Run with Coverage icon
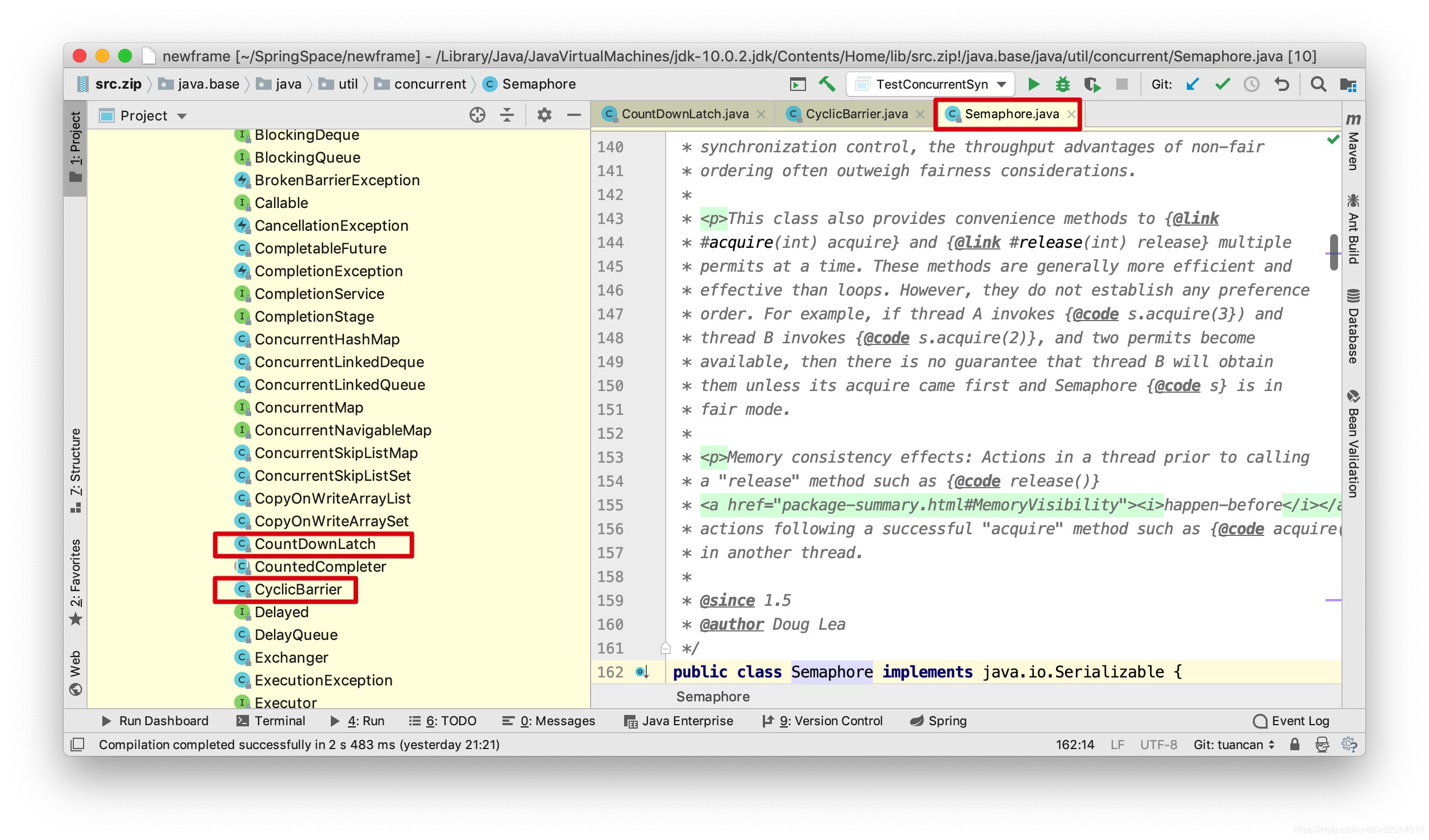The width and height of the screenshot is (1429, 840). click(1092, 84)
